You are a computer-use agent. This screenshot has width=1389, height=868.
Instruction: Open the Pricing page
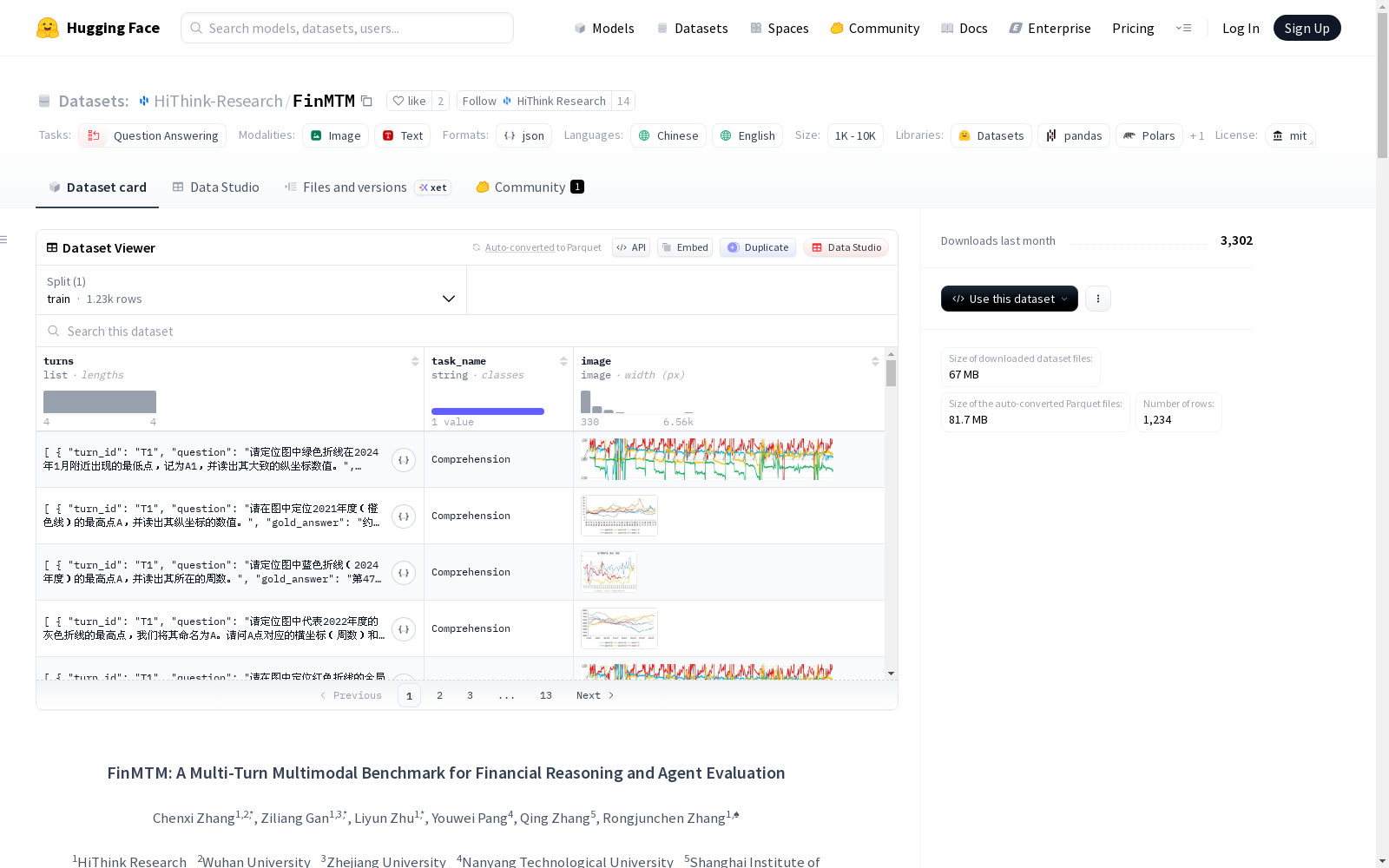click(x=1133, y=28)
